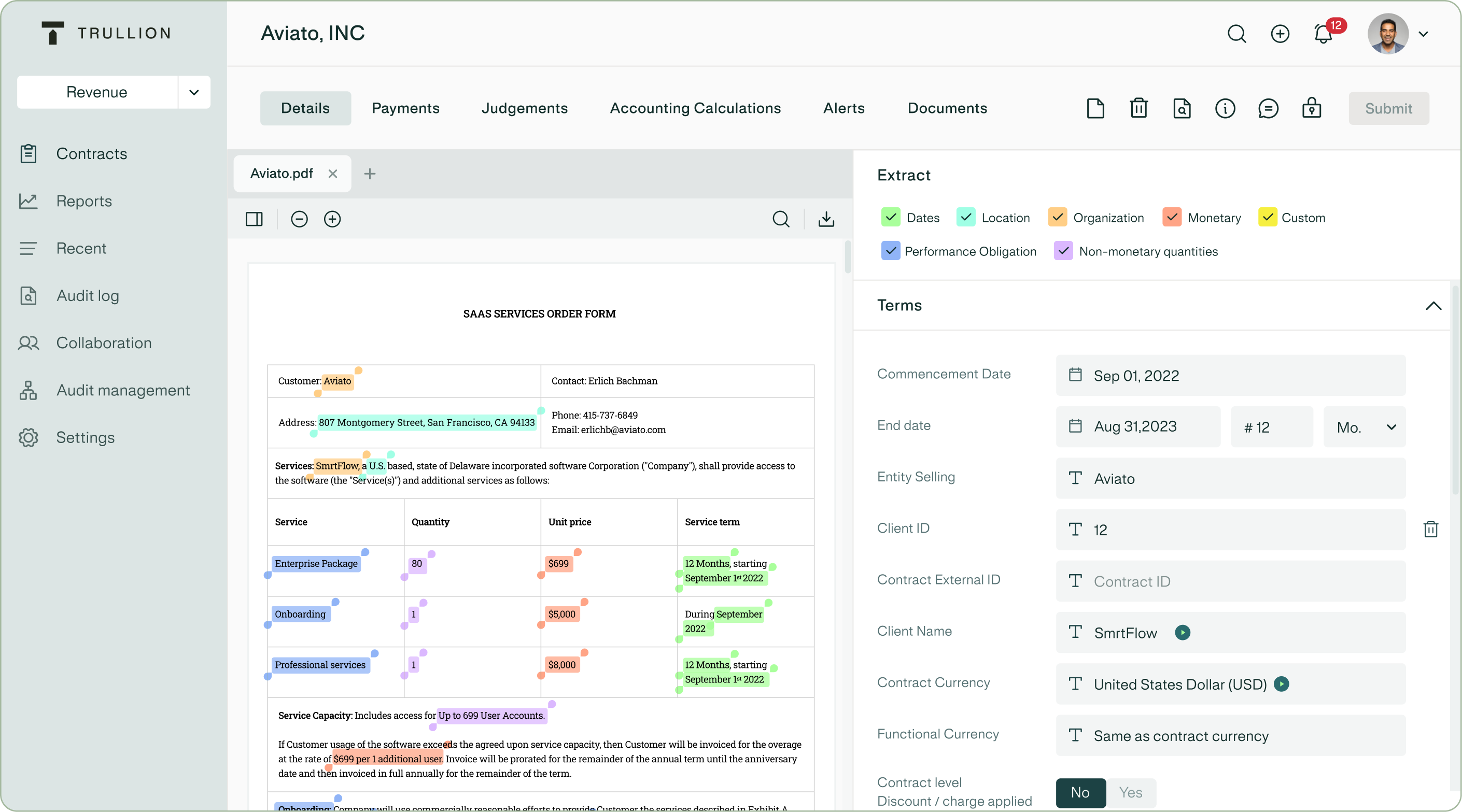Click the Contract External ID field
This screenshot has width=1462, height=812.
click(1230, 581)
